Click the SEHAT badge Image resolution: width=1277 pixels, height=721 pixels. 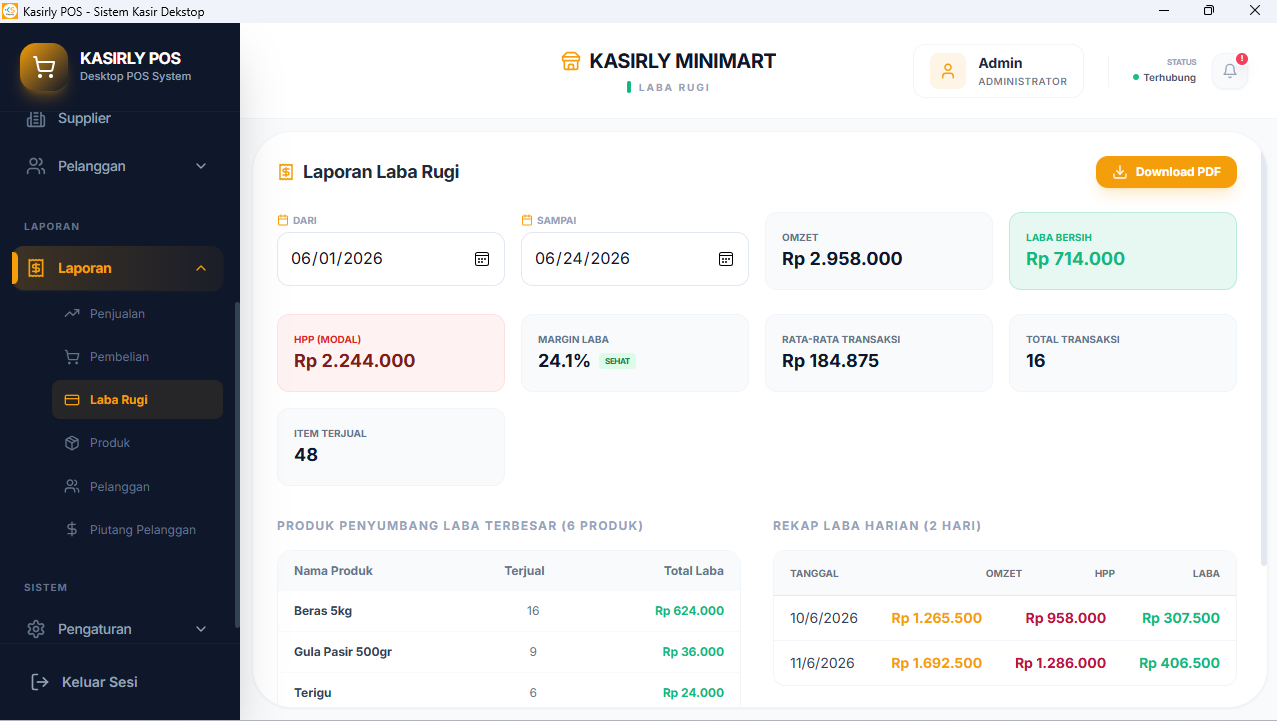[x=618, y=361]
